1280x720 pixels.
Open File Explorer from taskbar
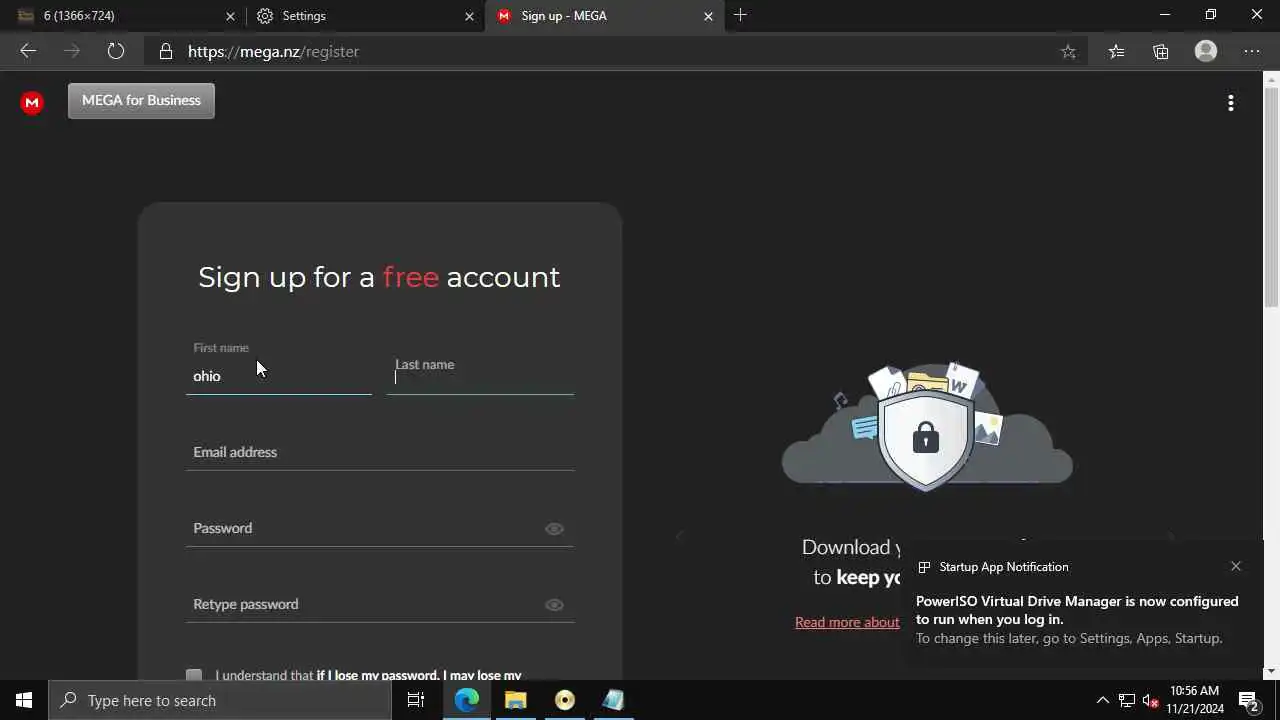(x=516, y=700)
